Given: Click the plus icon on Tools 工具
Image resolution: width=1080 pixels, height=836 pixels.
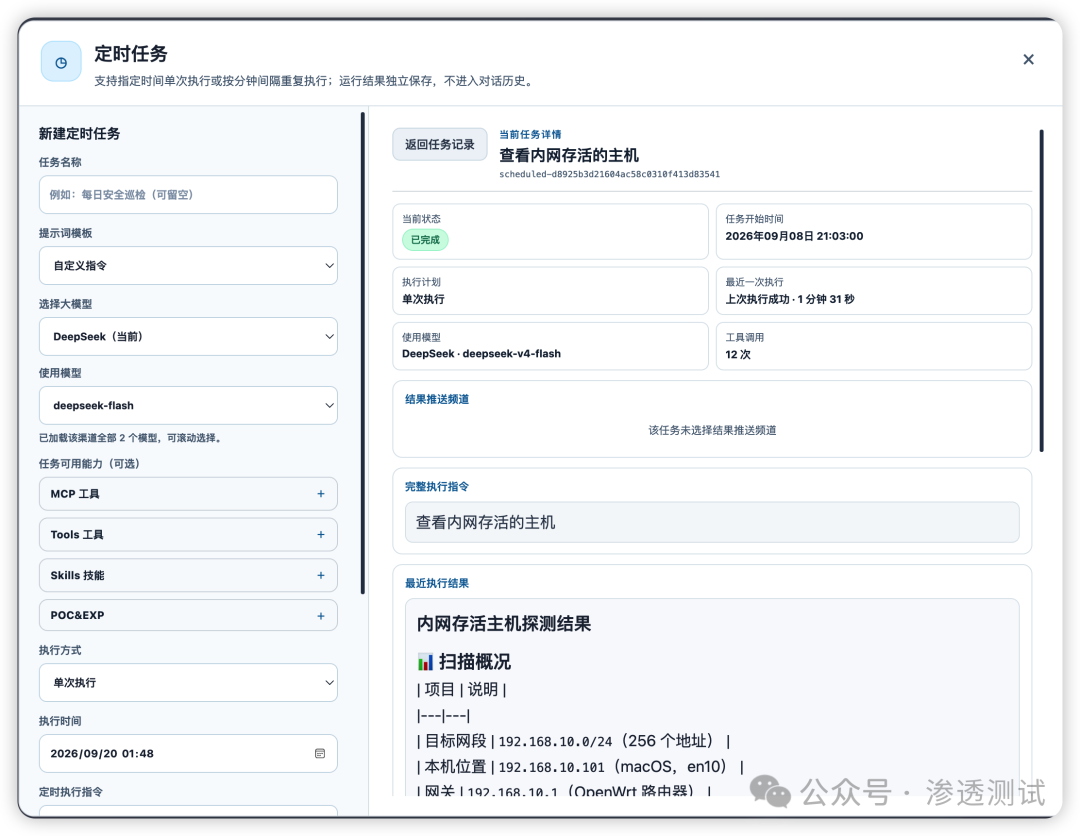Looking at the screenshot, I should click(320, 534).
